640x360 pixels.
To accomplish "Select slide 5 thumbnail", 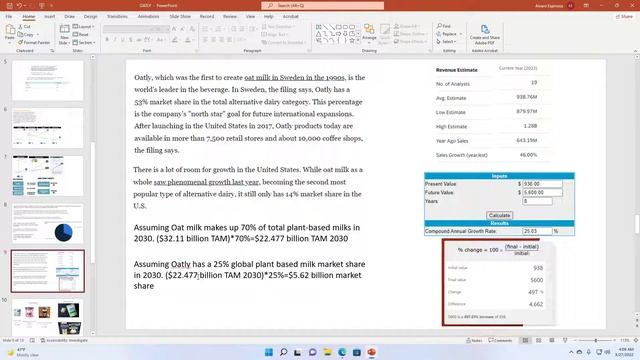I will (x=47, y=80).
